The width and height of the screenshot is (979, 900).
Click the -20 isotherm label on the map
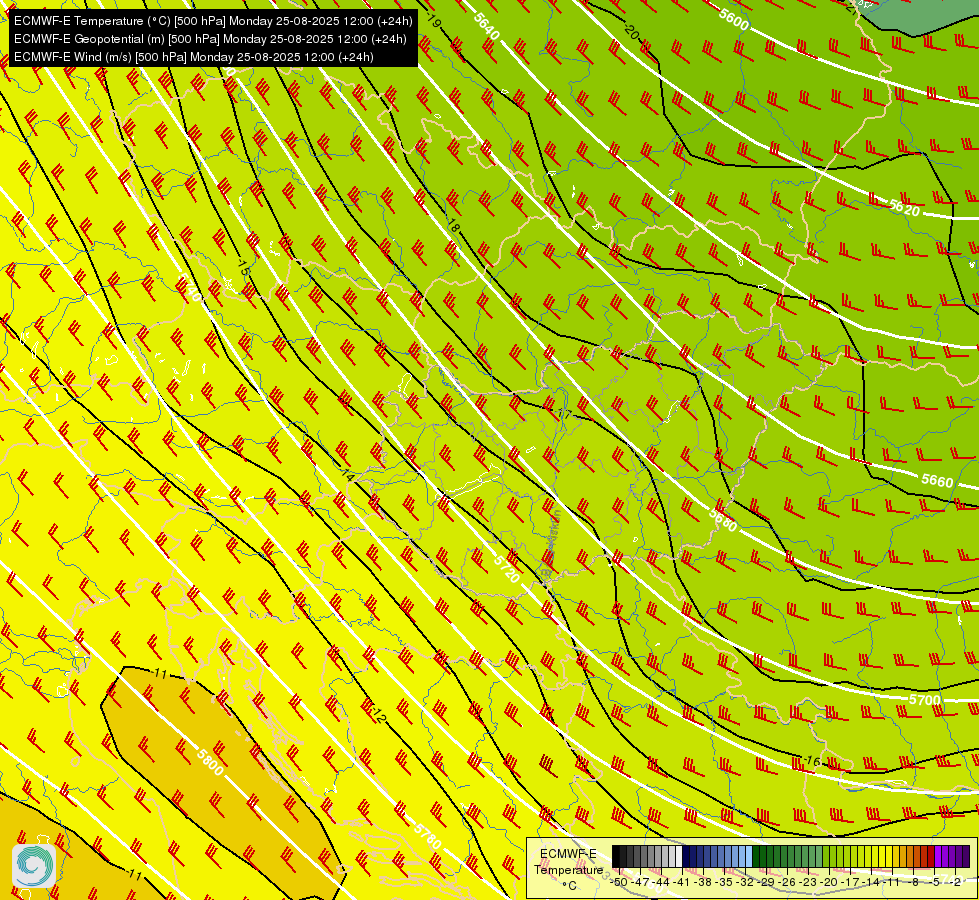pos(632,32)
